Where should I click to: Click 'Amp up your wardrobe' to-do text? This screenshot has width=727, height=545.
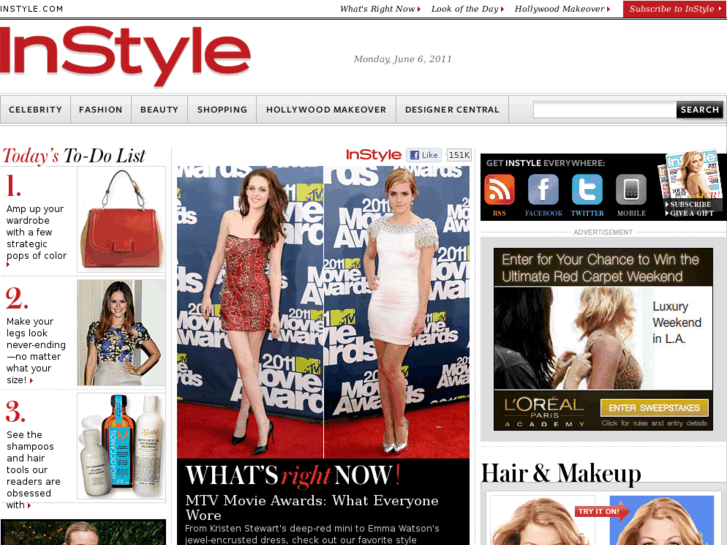(x=36, y=232)
